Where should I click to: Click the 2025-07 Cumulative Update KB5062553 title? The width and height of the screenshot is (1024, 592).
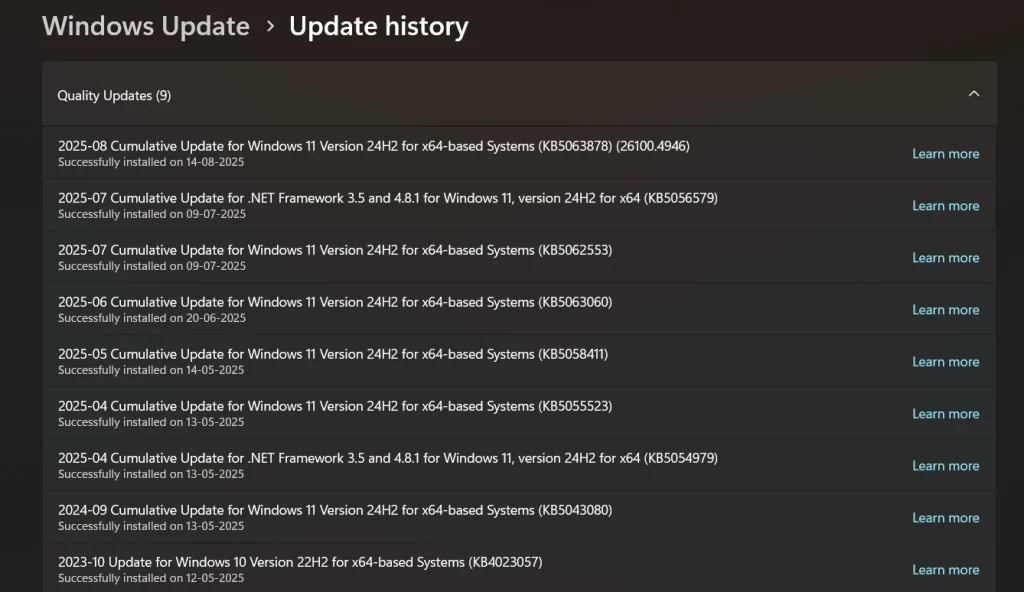point(335,250)
